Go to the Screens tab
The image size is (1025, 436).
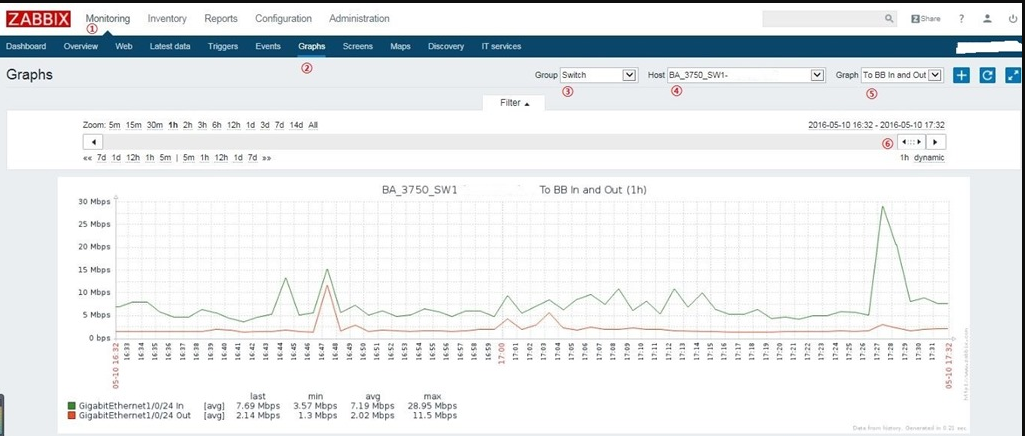(x=358, y=46)
